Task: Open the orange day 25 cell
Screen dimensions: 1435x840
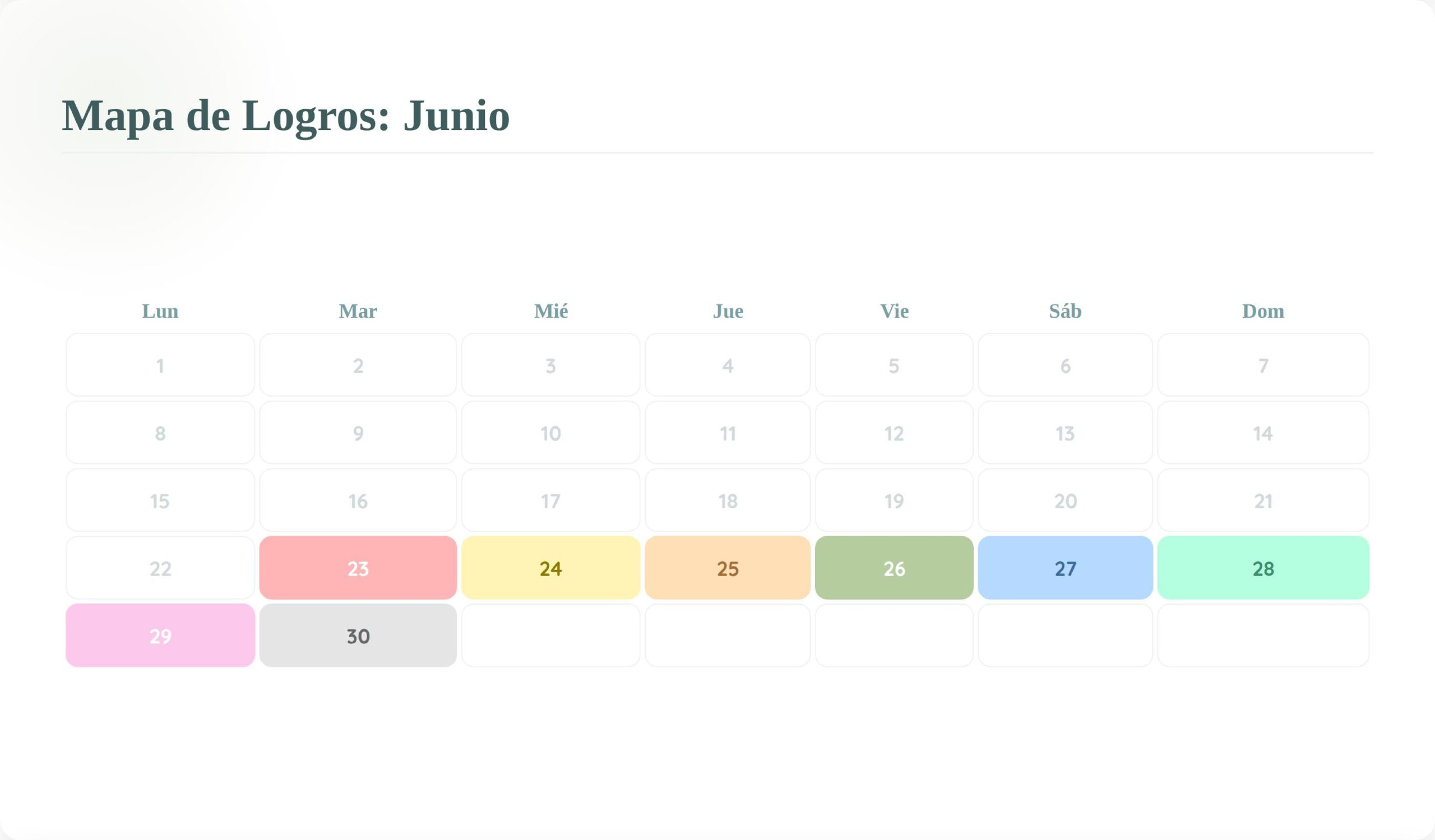Action: point(728,568)
